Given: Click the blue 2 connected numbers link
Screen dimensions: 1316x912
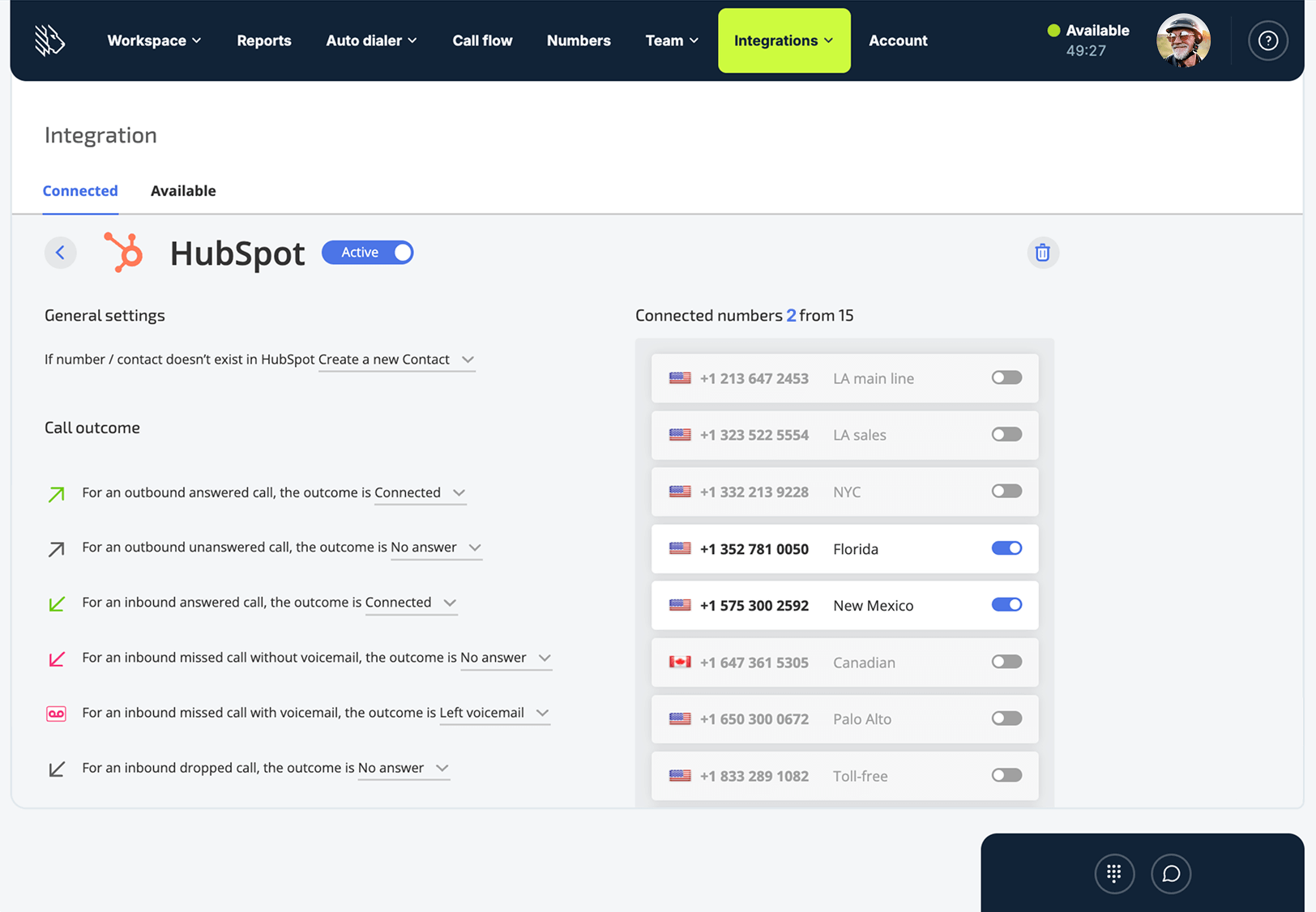Looking at the screenshot, I should [x=792, y=315].
